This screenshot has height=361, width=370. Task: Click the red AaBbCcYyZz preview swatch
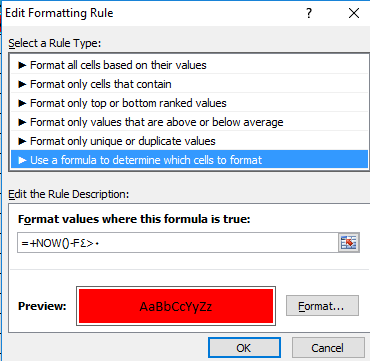coord(176,306)
